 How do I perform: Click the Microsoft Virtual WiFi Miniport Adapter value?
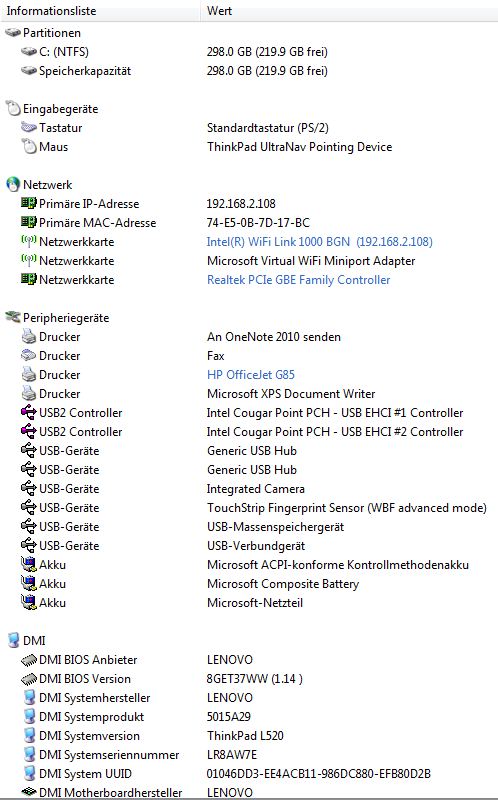[311, 261]
